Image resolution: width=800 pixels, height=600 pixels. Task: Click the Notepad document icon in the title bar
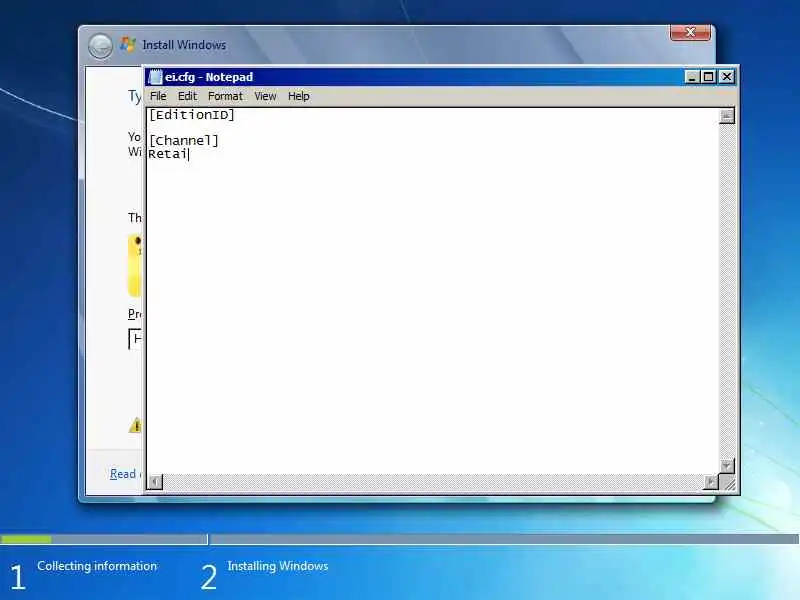coord(155,77)
